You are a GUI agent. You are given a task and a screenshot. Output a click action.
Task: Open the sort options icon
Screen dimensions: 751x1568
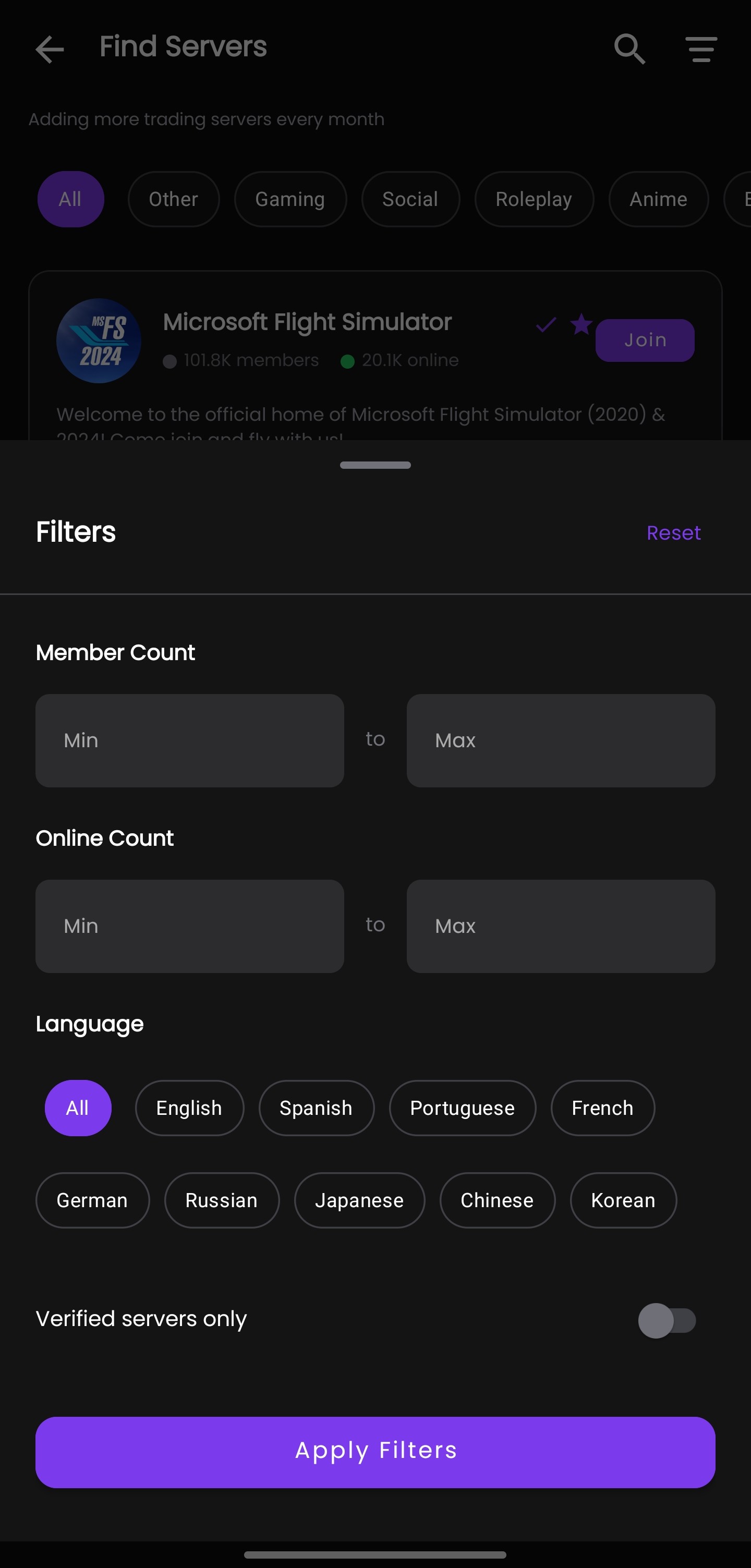coord(700,48)
